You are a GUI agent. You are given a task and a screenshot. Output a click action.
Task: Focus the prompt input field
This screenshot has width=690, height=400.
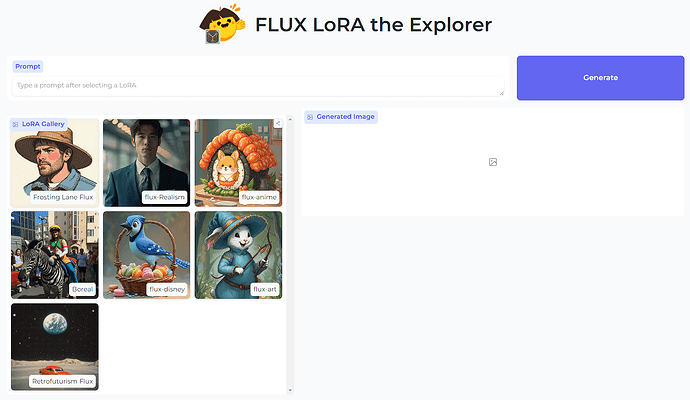[258, 86]
